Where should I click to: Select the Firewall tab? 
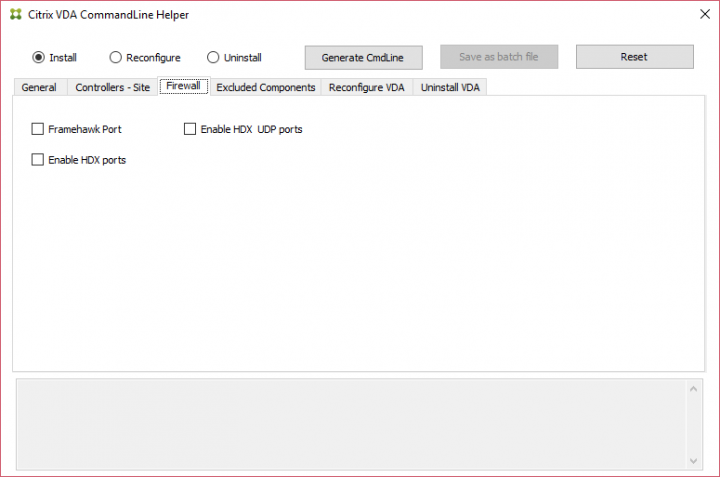(183, 87)
